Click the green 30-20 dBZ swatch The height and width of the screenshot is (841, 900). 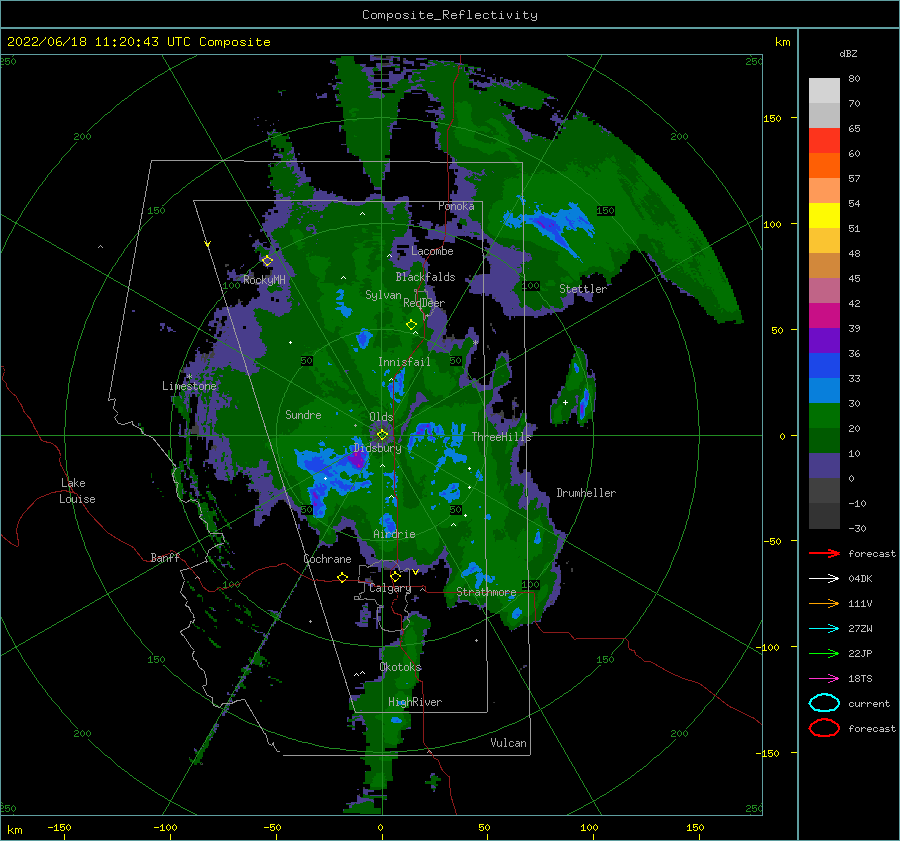pos(824,416)
